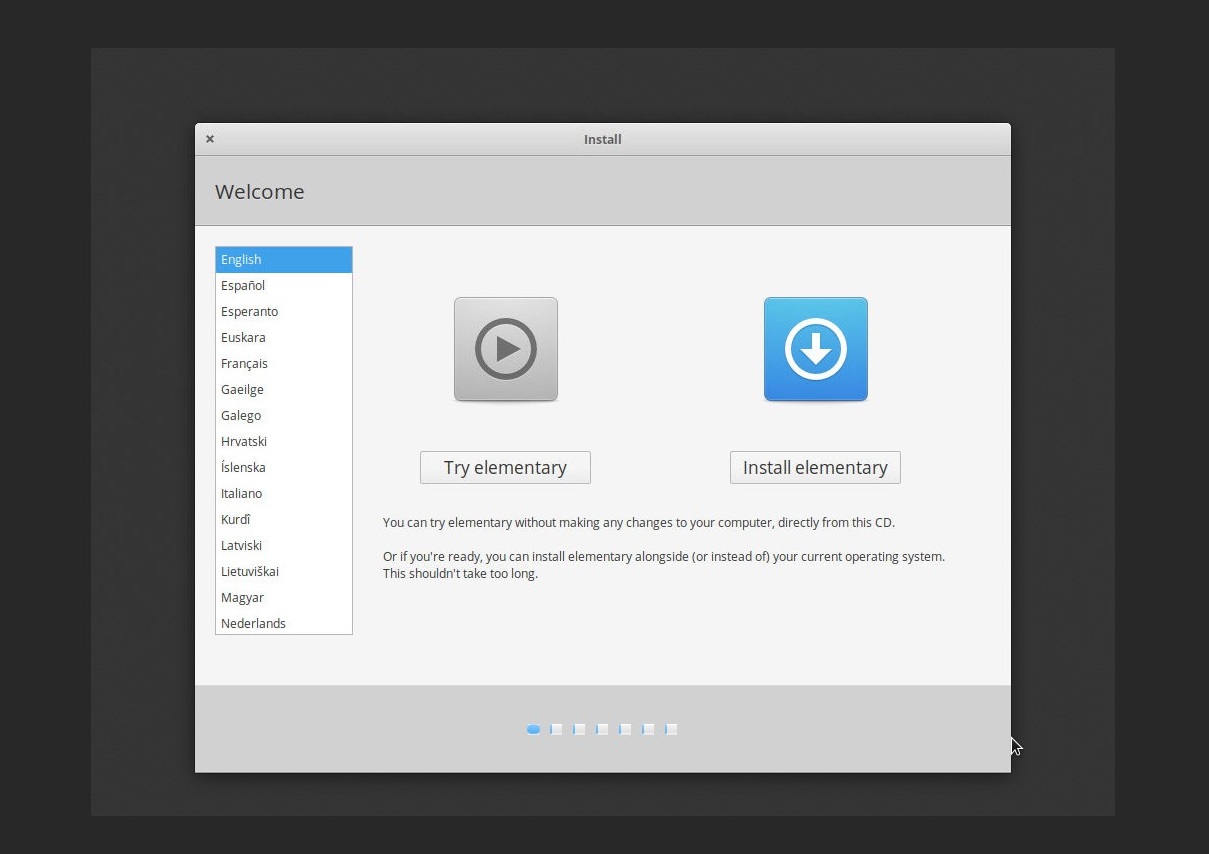The image size is (1209, 854).
Task: Select Español in the language list
Action: click(x=284, y=286)
